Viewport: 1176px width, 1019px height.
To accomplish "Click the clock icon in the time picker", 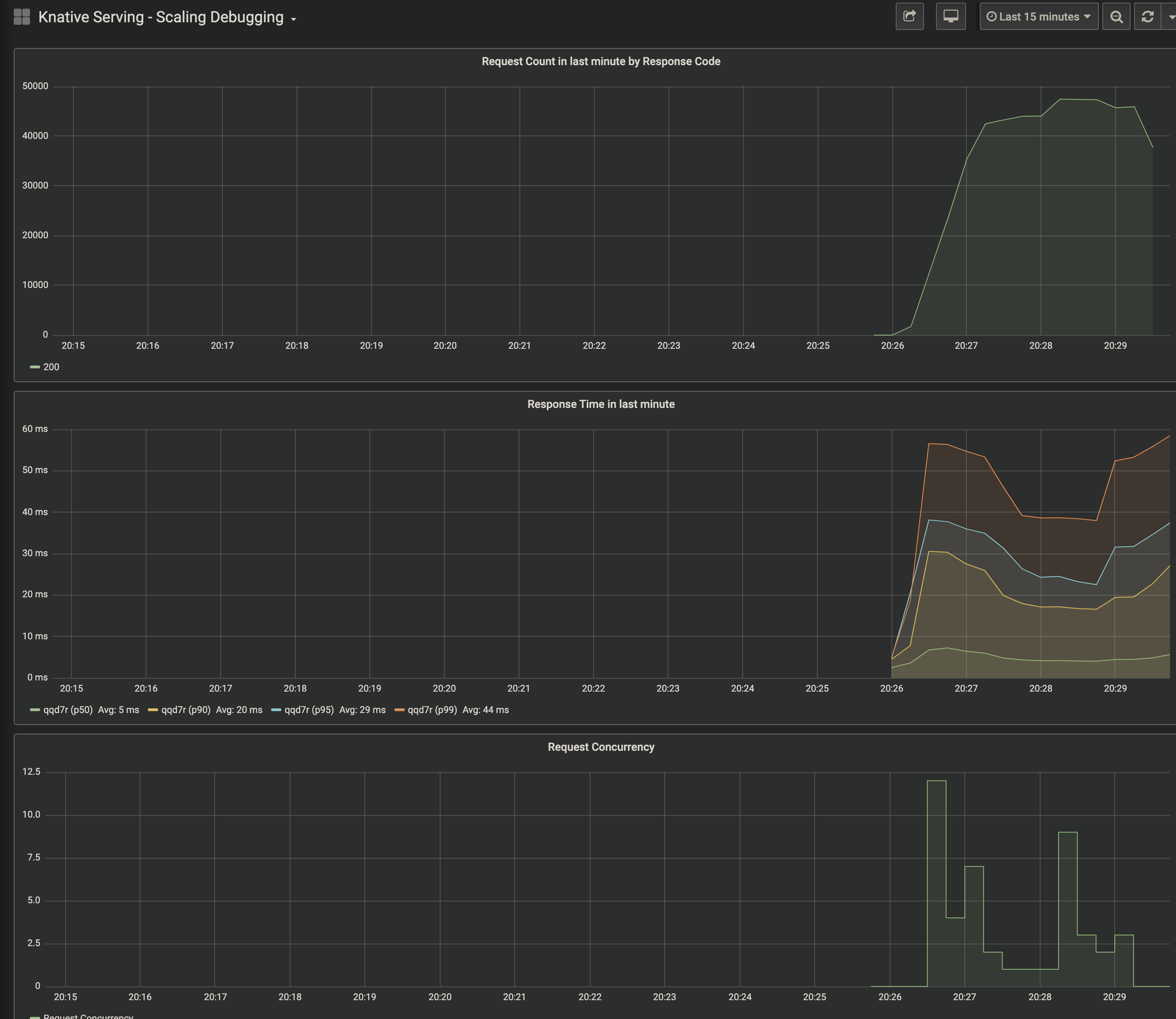I will pos(991,16).
